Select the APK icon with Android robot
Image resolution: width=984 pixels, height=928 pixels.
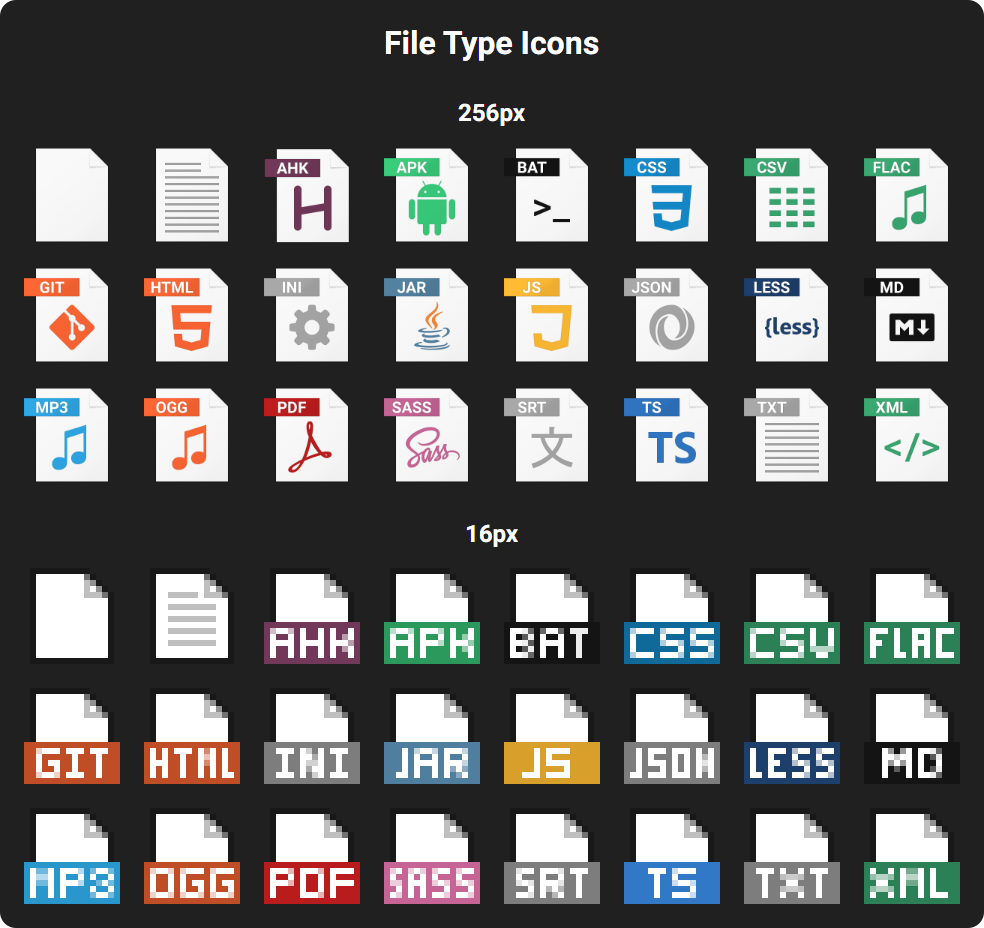pos(431,195)
